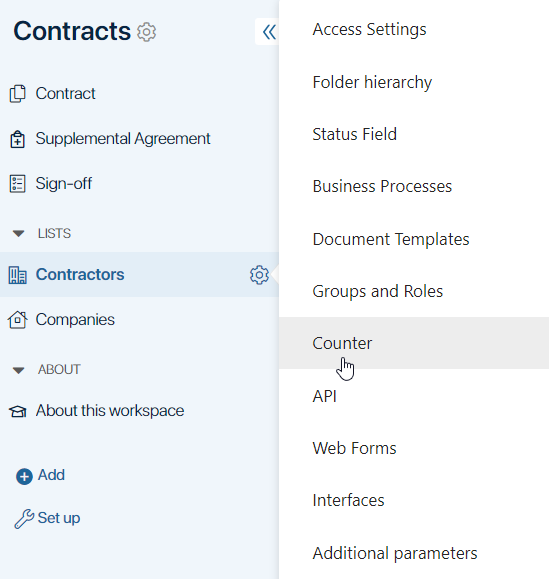Screen dimensions: 549x579
Task: Open the Contractors gear settings icon
Action: pyautogui.click(x=259, y=275)
